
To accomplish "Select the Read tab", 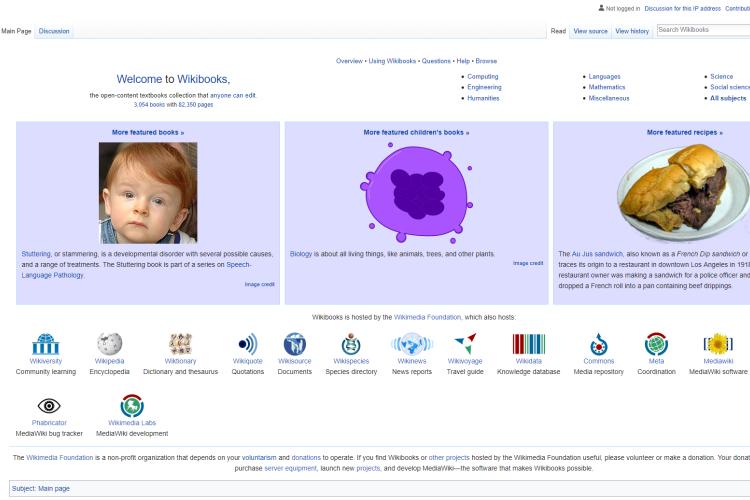I will (558, 31).
